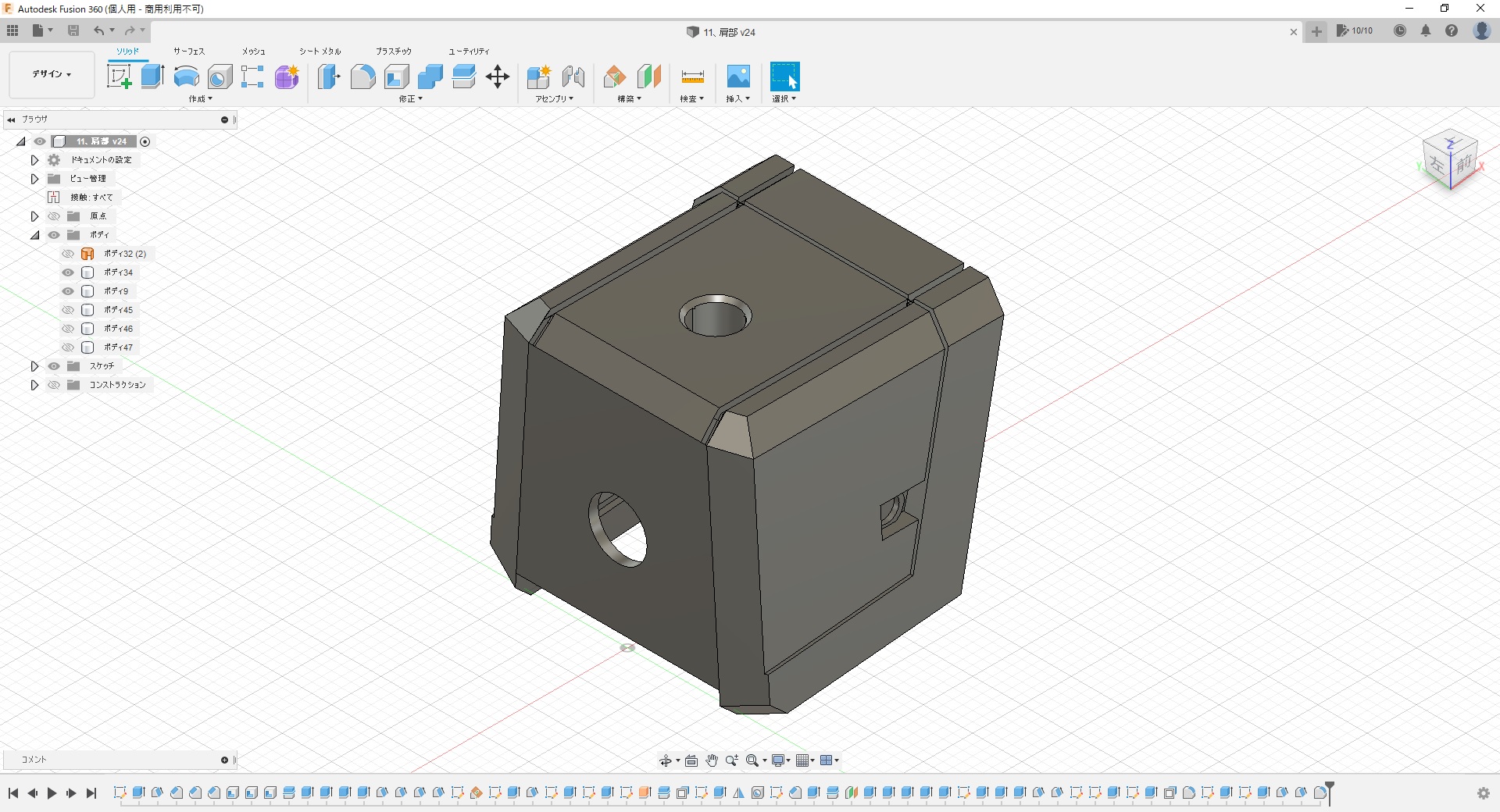Expand the コンストラクション folder

pos(34,385)
